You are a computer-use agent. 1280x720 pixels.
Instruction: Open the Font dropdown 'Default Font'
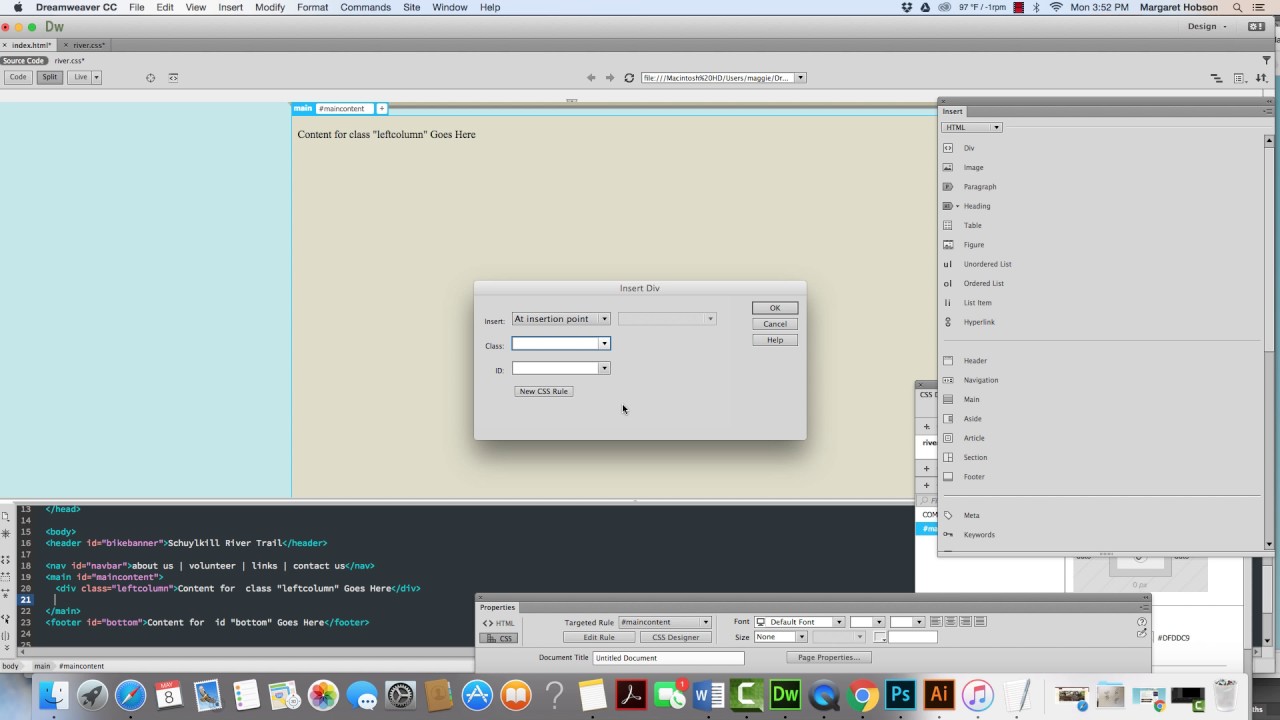799,622
